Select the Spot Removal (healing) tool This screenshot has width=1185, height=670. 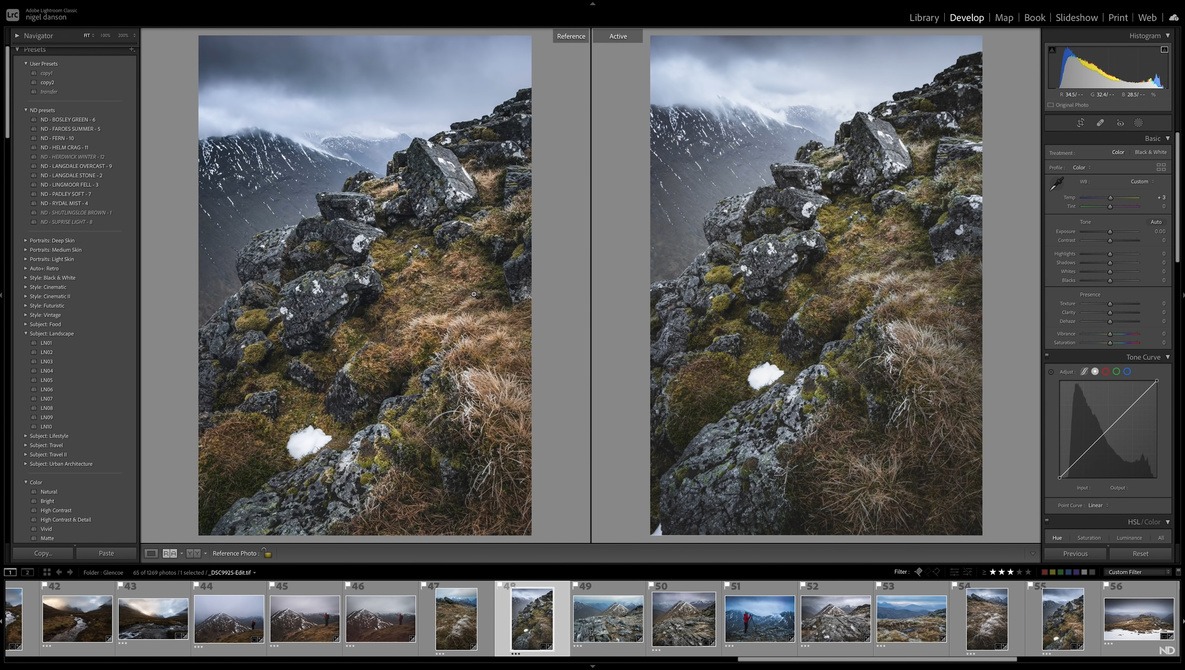[1100, 122]
